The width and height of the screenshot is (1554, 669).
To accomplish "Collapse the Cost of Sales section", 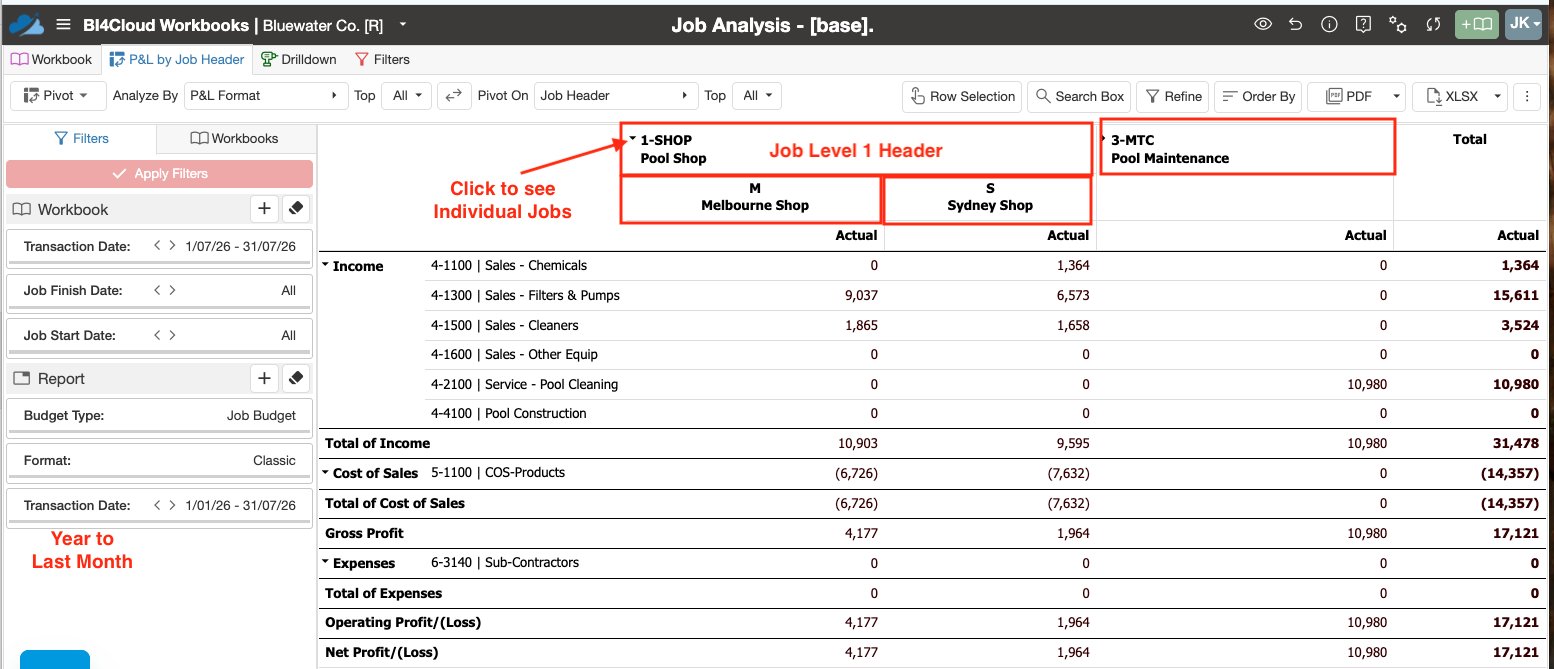I will click(x=326, y=473).
